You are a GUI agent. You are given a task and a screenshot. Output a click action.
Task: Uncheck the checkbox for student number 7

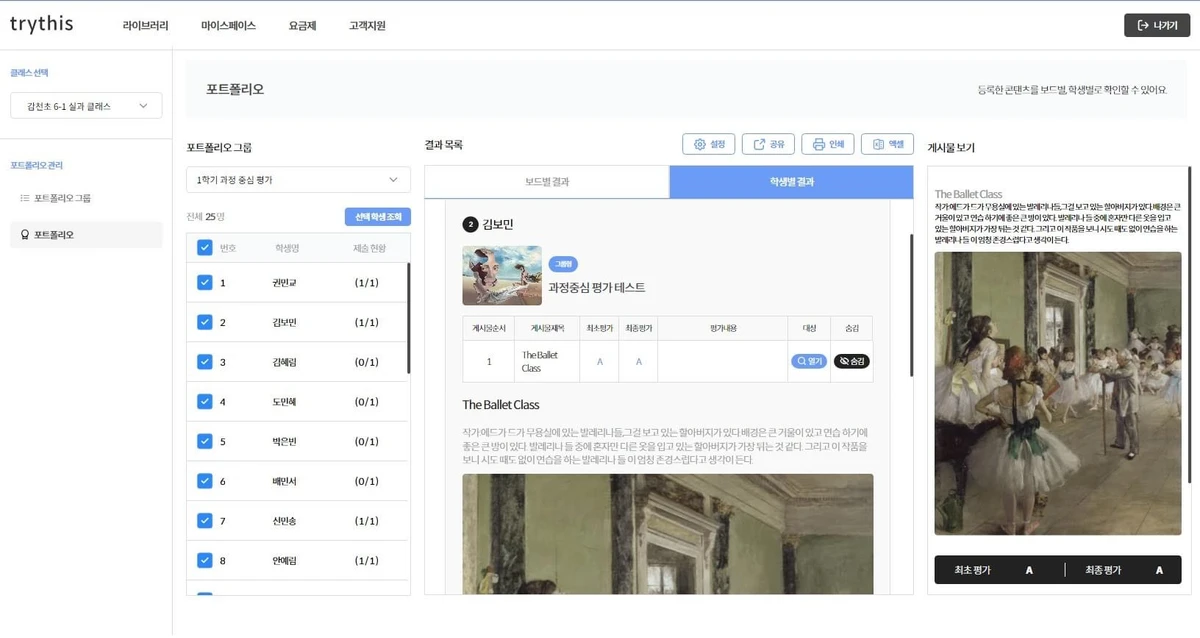click(x=205, y=521)
